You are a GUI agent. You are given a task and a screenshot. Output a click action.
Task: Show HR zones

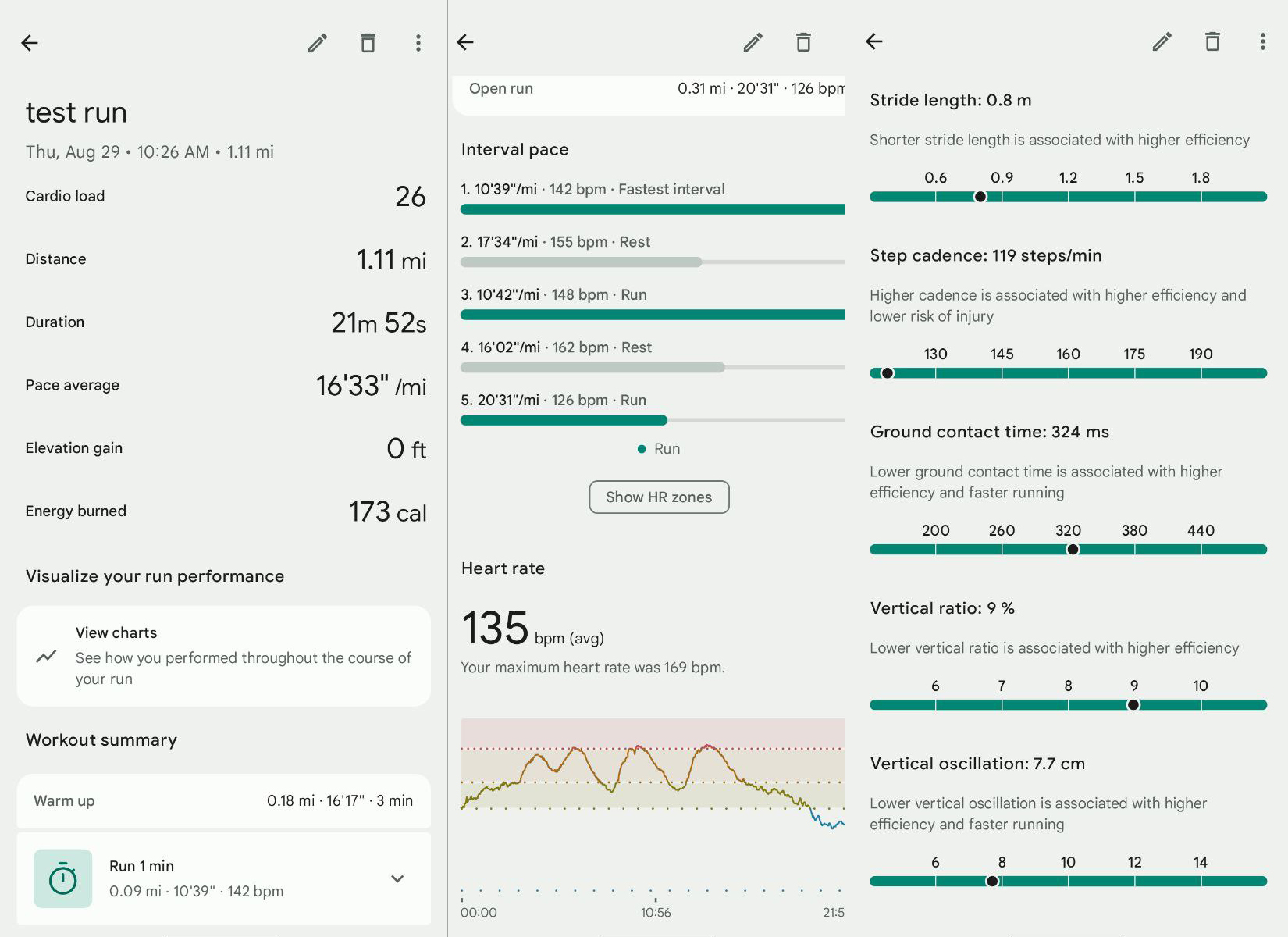click(659, 497)
